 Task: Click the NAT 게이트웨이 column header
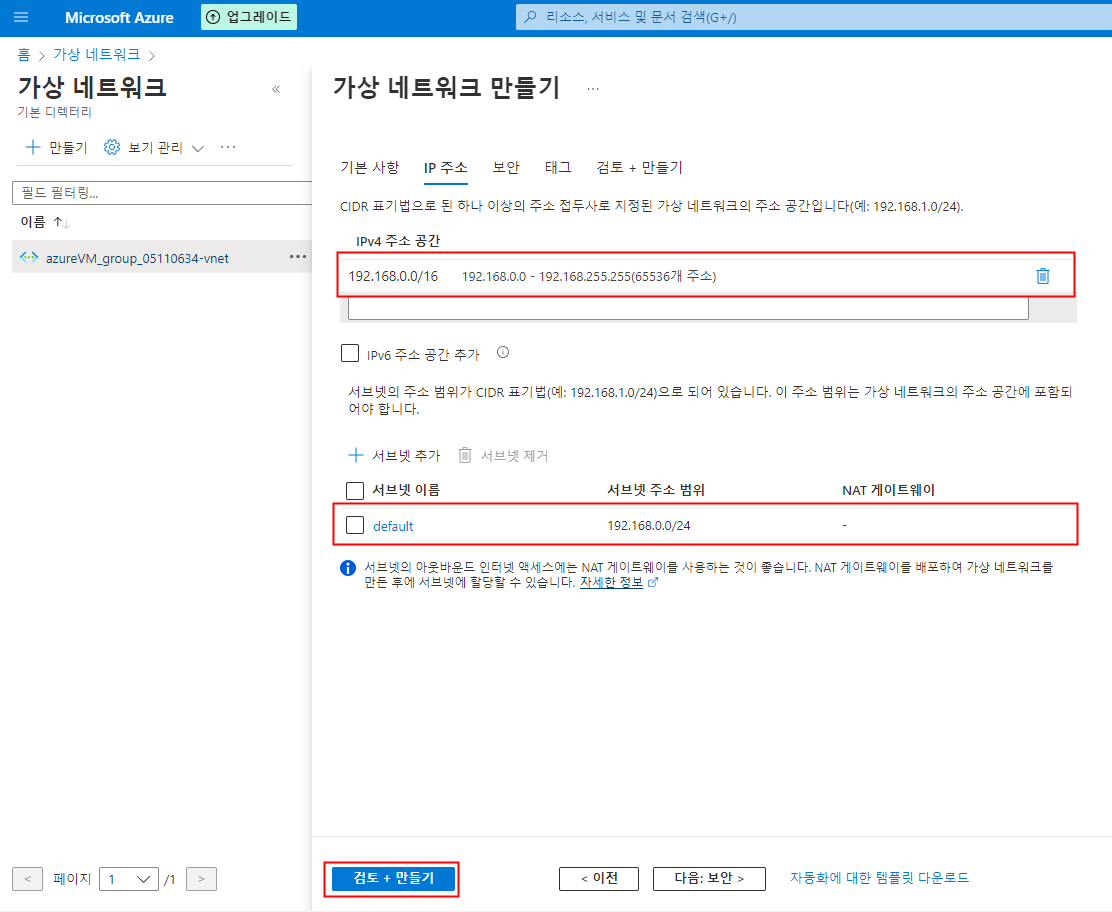pyautogui.click(x=888, y=490)
